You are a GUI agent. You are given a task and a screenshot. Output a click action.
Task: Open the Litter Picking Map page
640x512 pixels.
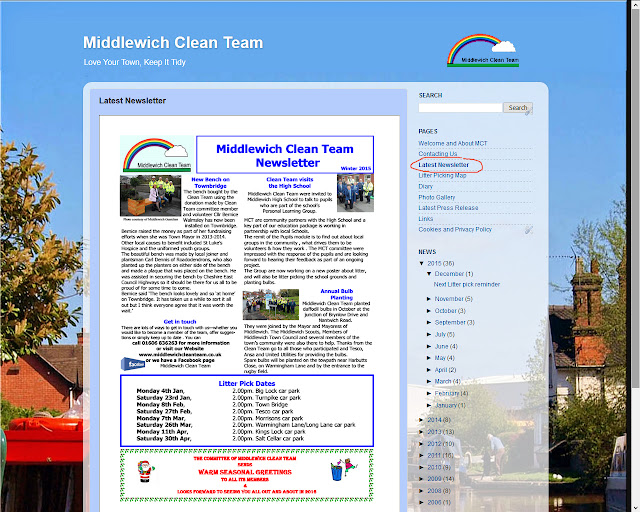(x=442, y=176)
